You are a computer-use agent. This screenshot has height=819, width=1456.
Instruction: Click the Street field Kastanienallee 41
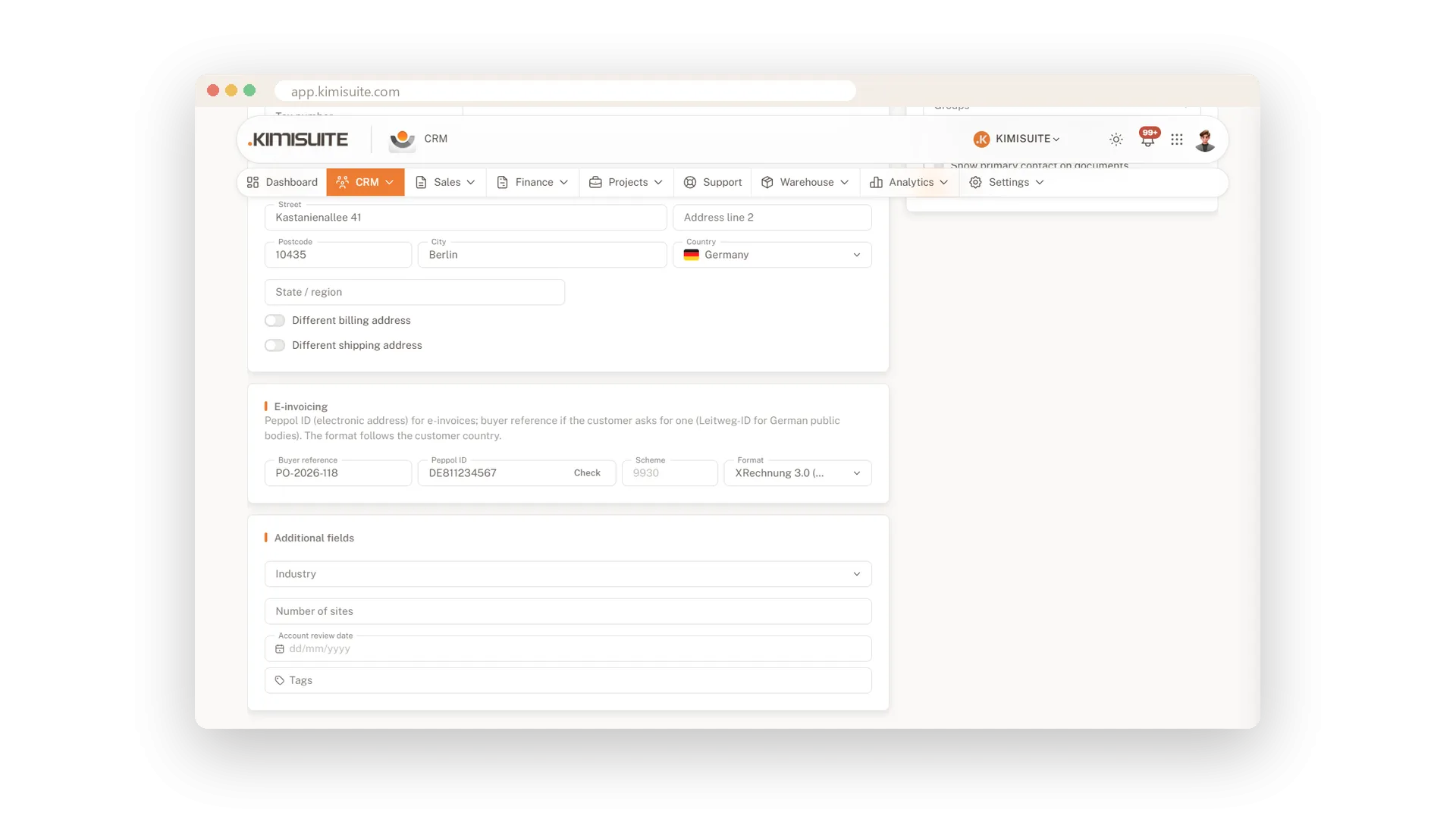pyautogui.click(x=466, y=218)
